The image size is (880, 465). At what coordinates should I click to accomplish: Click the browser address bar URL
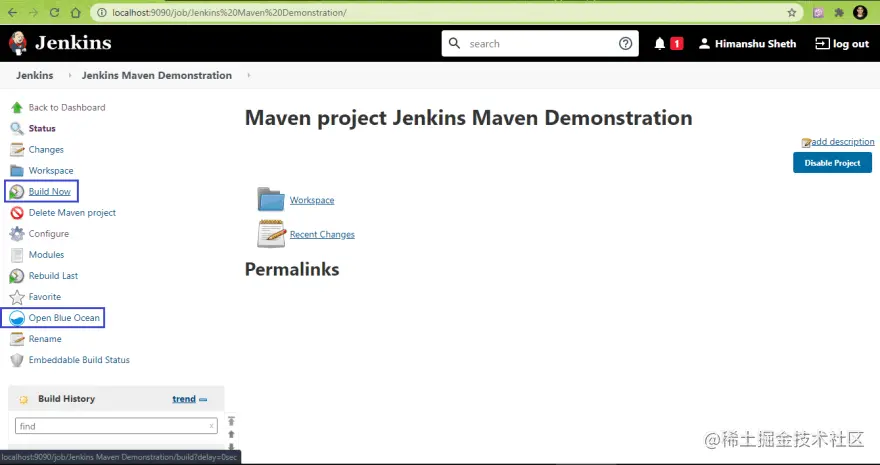coord(229,12)
